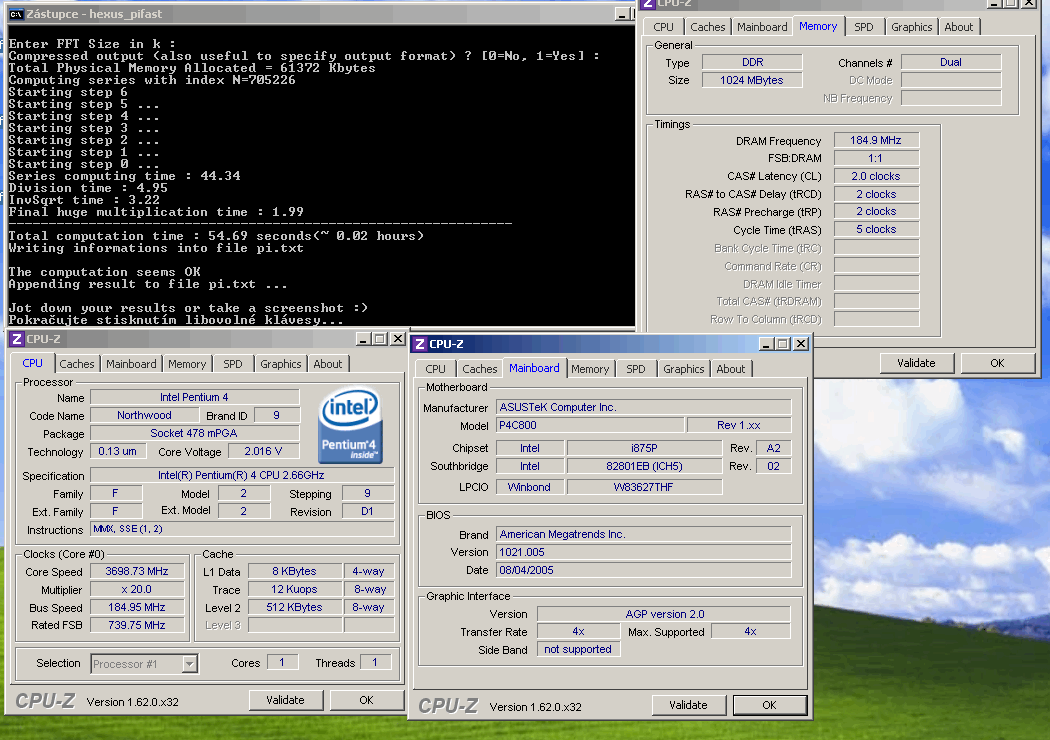This screenshot has height=740, width=1050.
Task: Click the Multiplier value x 20.0
Action: pos(137,589)
